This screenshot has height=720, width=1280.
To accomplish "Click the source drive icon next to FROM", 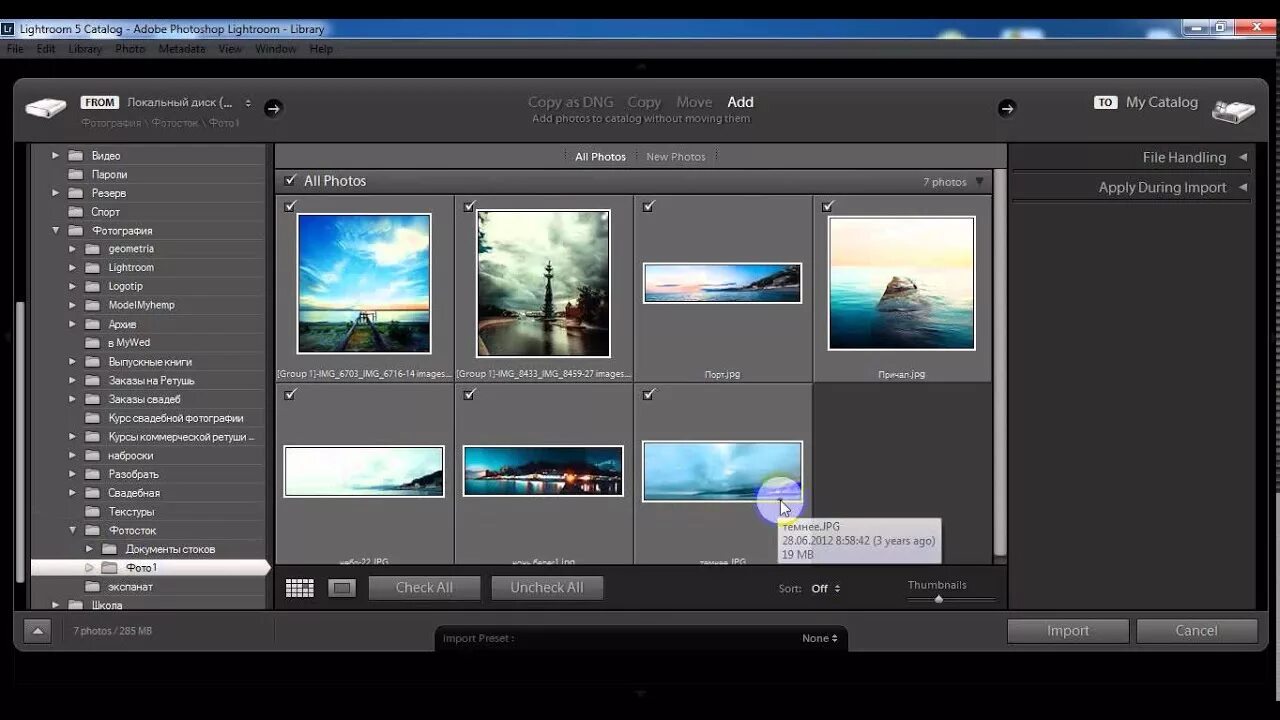I will [x=46, y=107].
